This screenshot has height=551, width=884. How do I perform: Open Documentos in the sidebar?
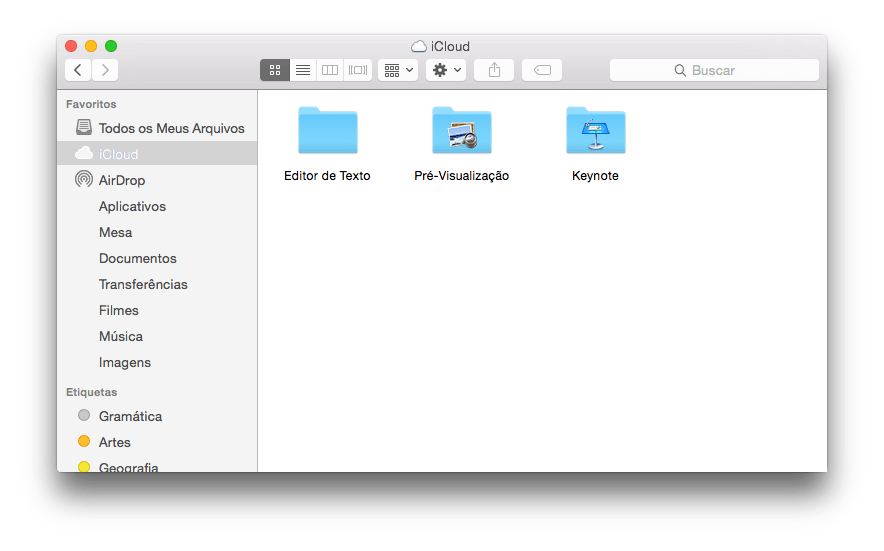157,258
